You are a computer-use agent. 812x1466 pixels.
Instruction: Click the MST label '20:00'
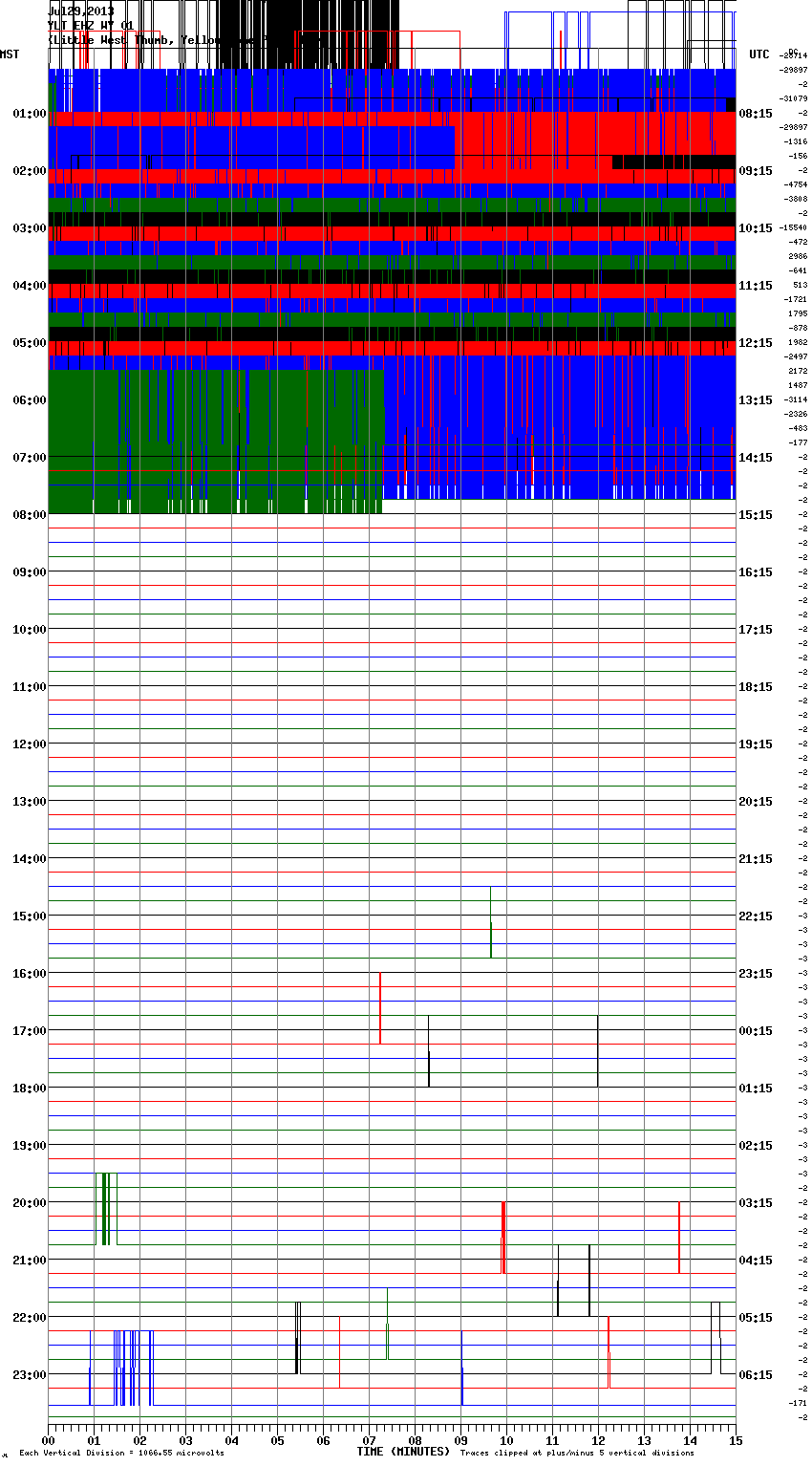(30, 1203)
